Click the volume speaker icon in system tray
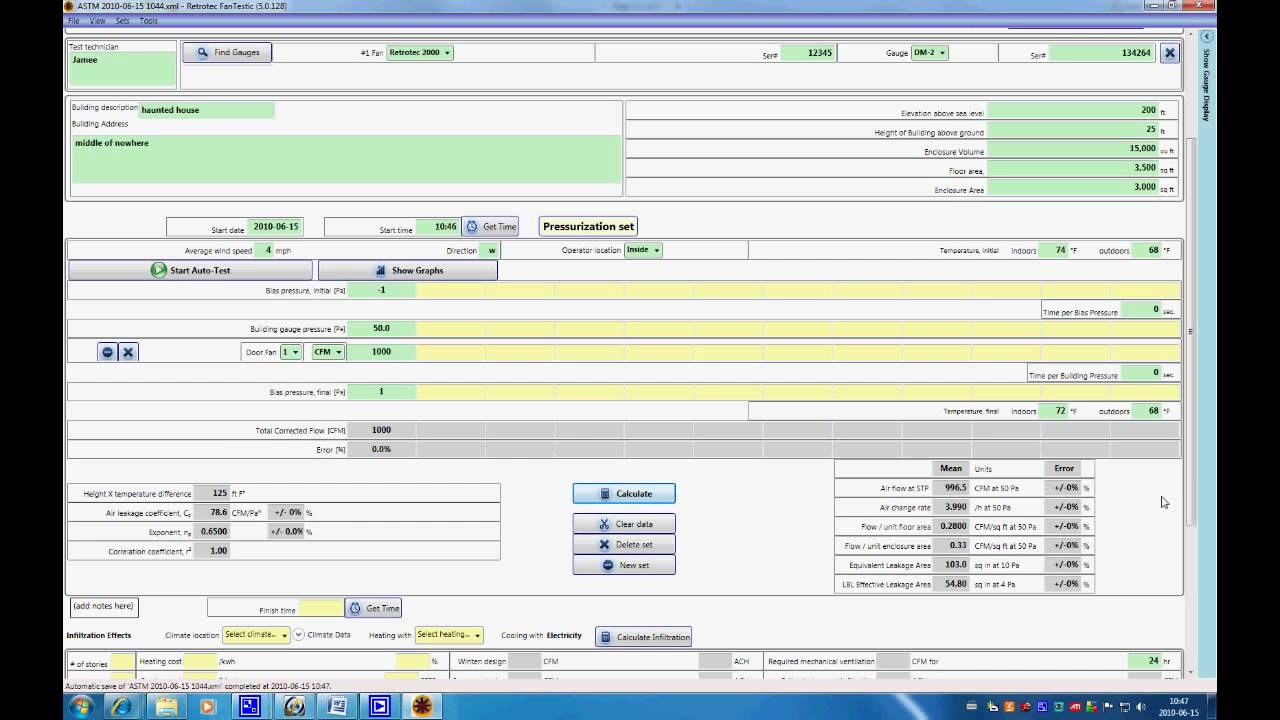 point(1140,707)
